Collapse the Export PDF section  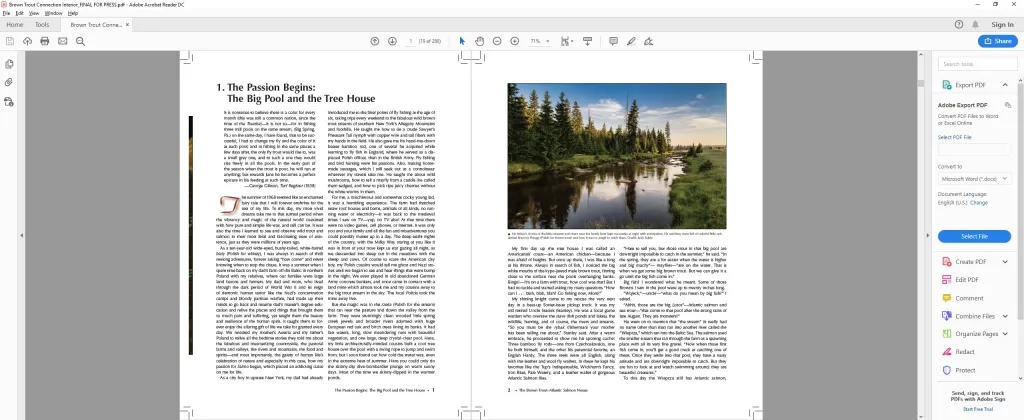1005,85
